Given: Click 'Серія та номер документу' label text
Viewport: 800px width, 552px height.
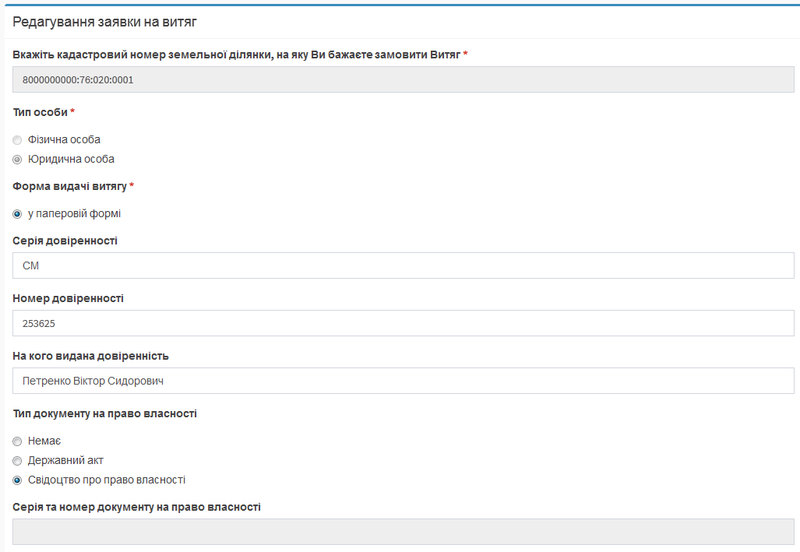Looking at the screenshot, I should 136,507.
